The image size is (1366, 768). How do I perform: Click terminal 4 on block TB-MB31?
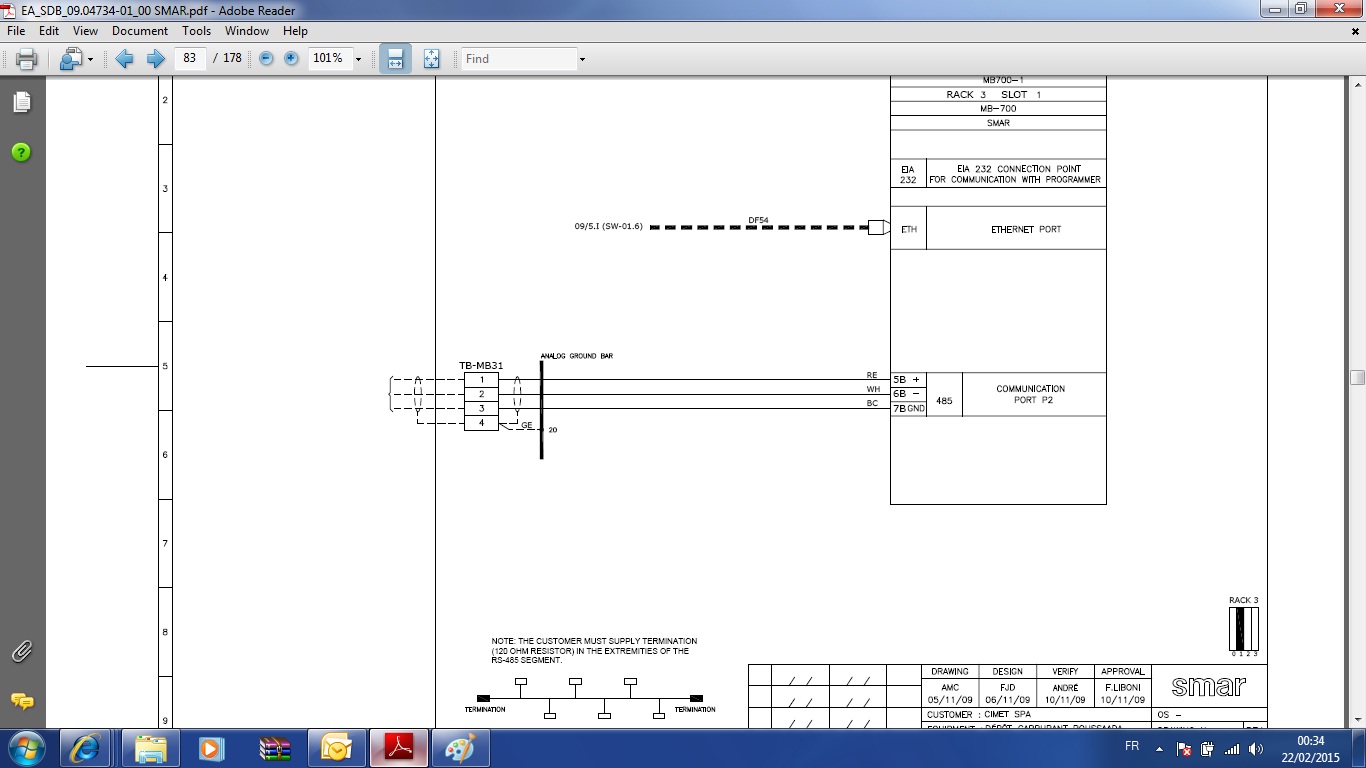(481, 423)
